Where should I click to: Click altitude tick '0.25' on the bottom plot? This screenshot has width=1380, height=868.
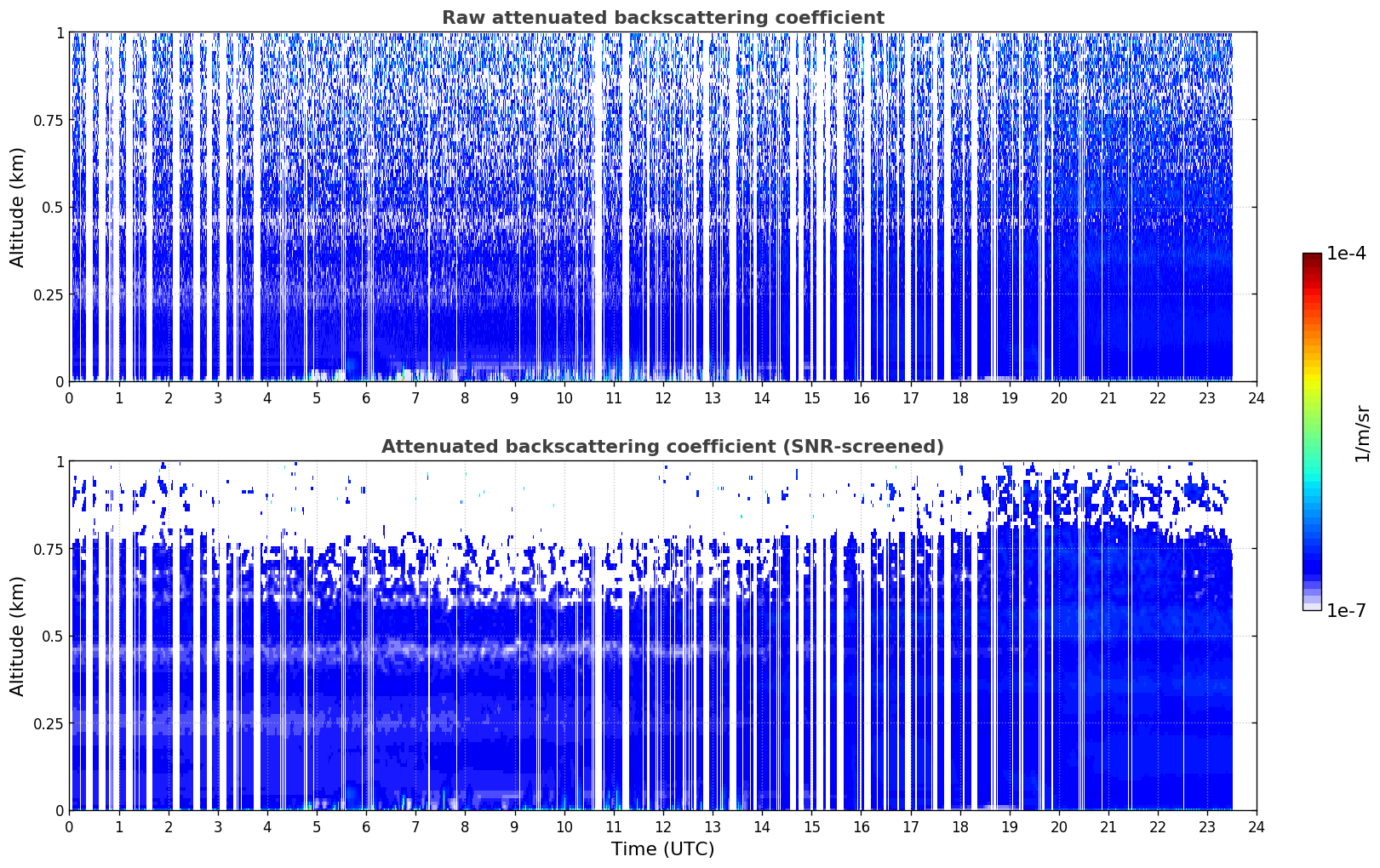point(49,723)
